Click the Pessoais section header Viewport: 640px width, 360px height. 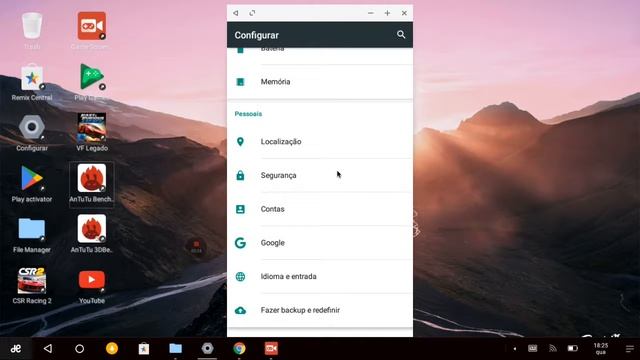[x=248, y=114]
